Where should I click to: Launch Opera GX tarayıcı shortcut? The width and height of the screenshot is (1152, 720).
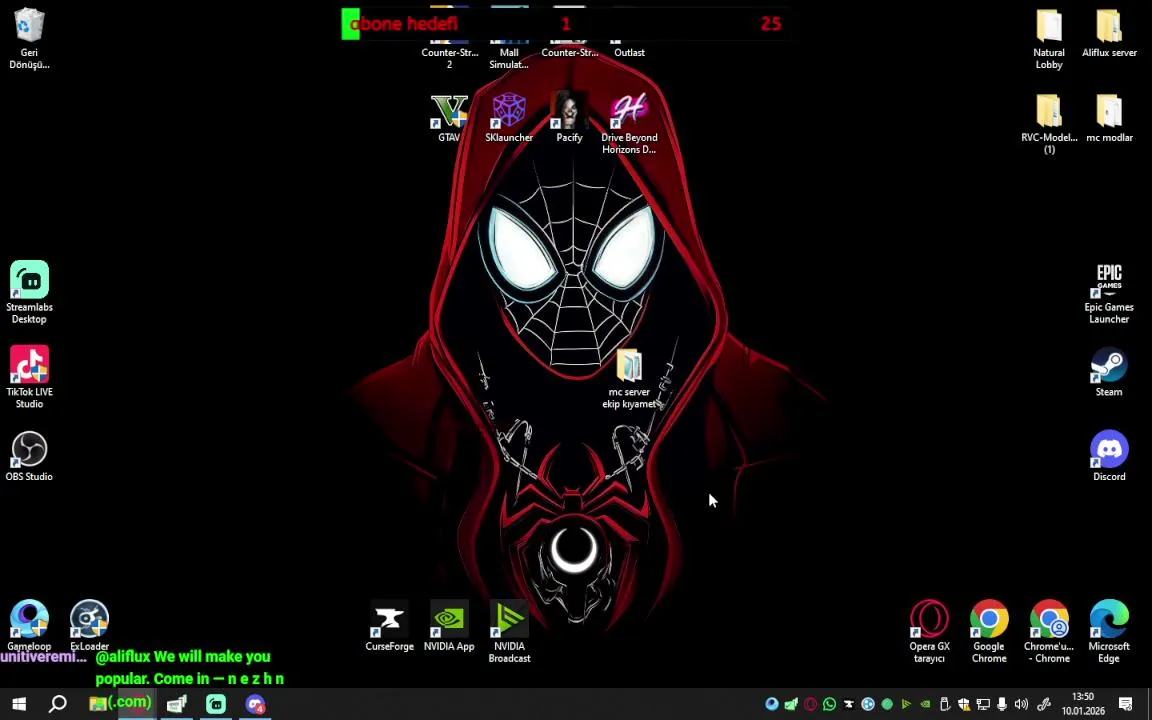(929, 632)
